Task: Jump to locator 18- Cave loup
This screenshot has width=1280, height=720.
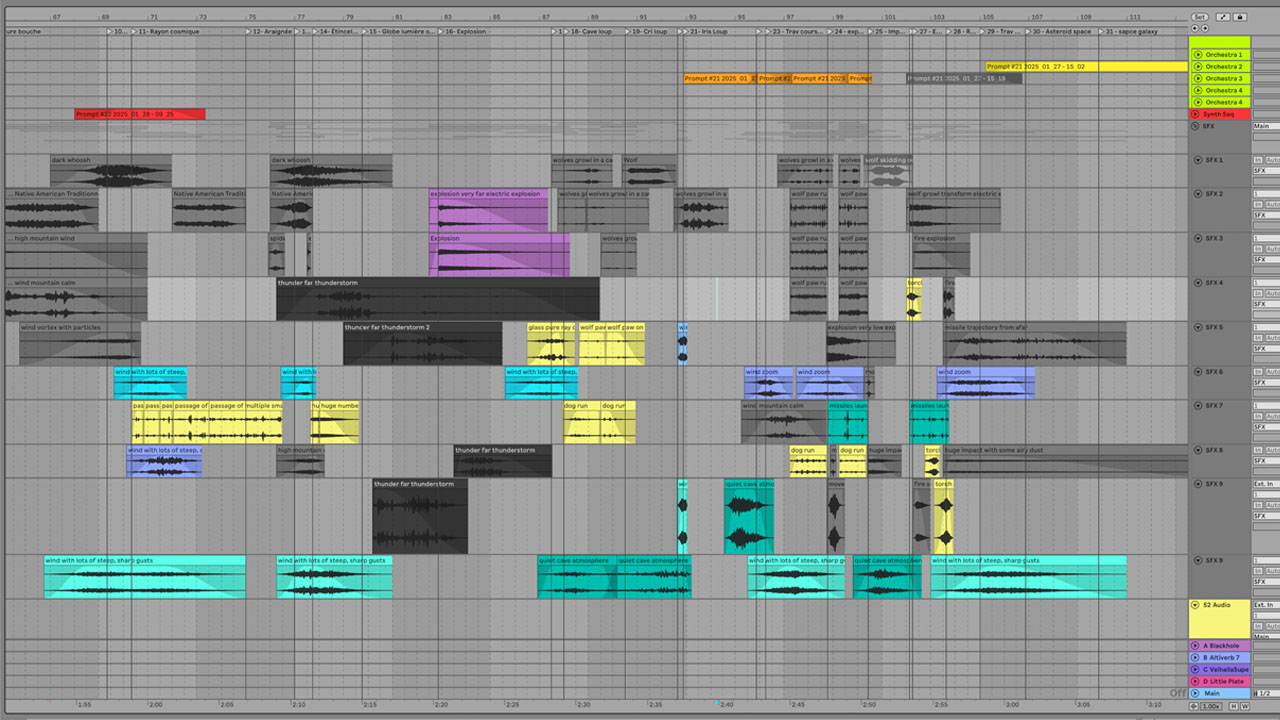Action: point(588,32)
